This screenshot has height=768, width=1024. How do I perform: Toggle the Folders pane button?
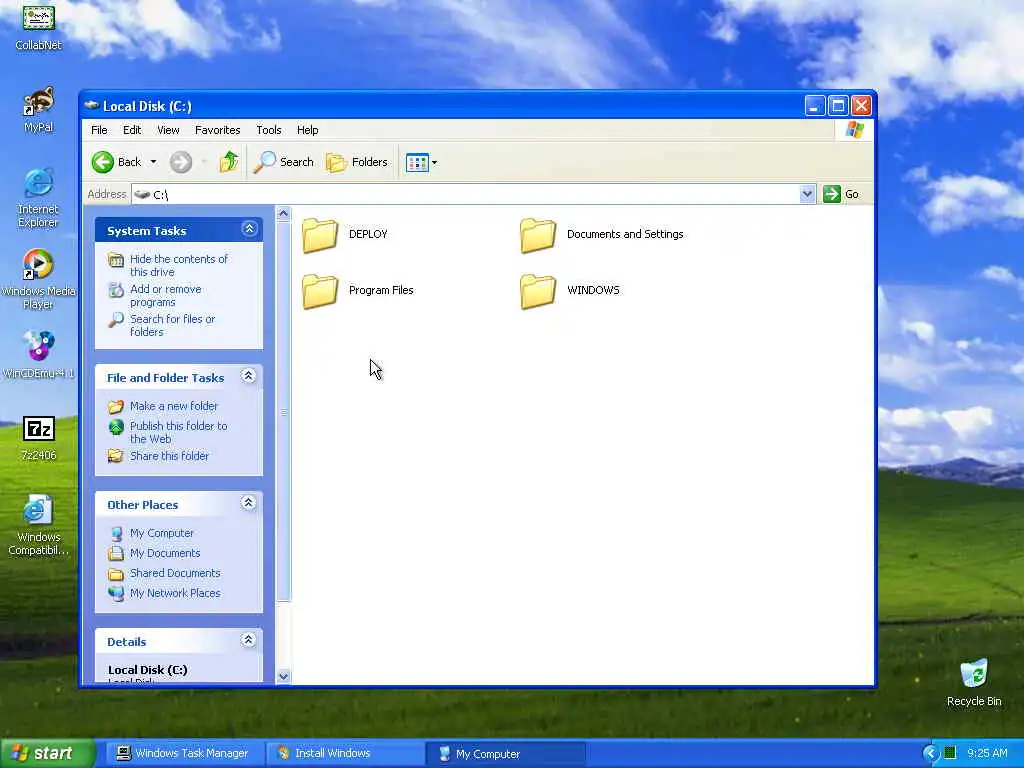click(x=357, y=162)
